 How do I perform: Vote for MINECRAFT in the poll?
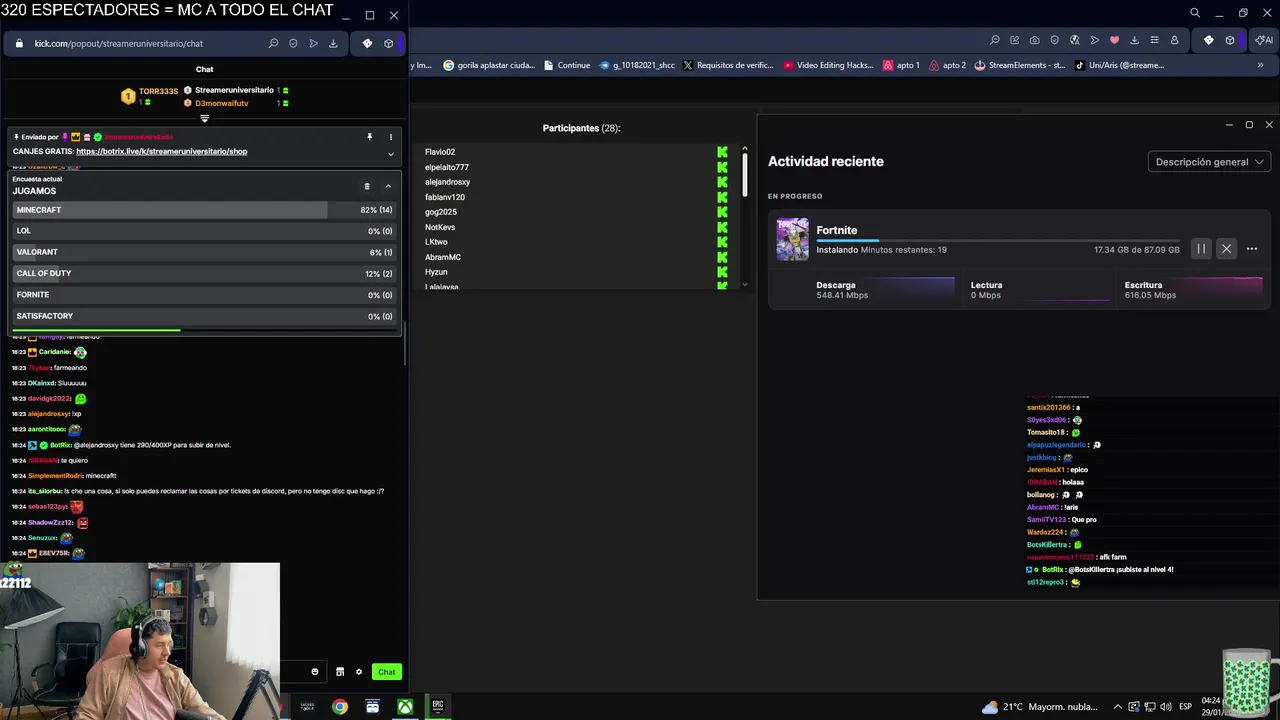(x=204, y=210)
